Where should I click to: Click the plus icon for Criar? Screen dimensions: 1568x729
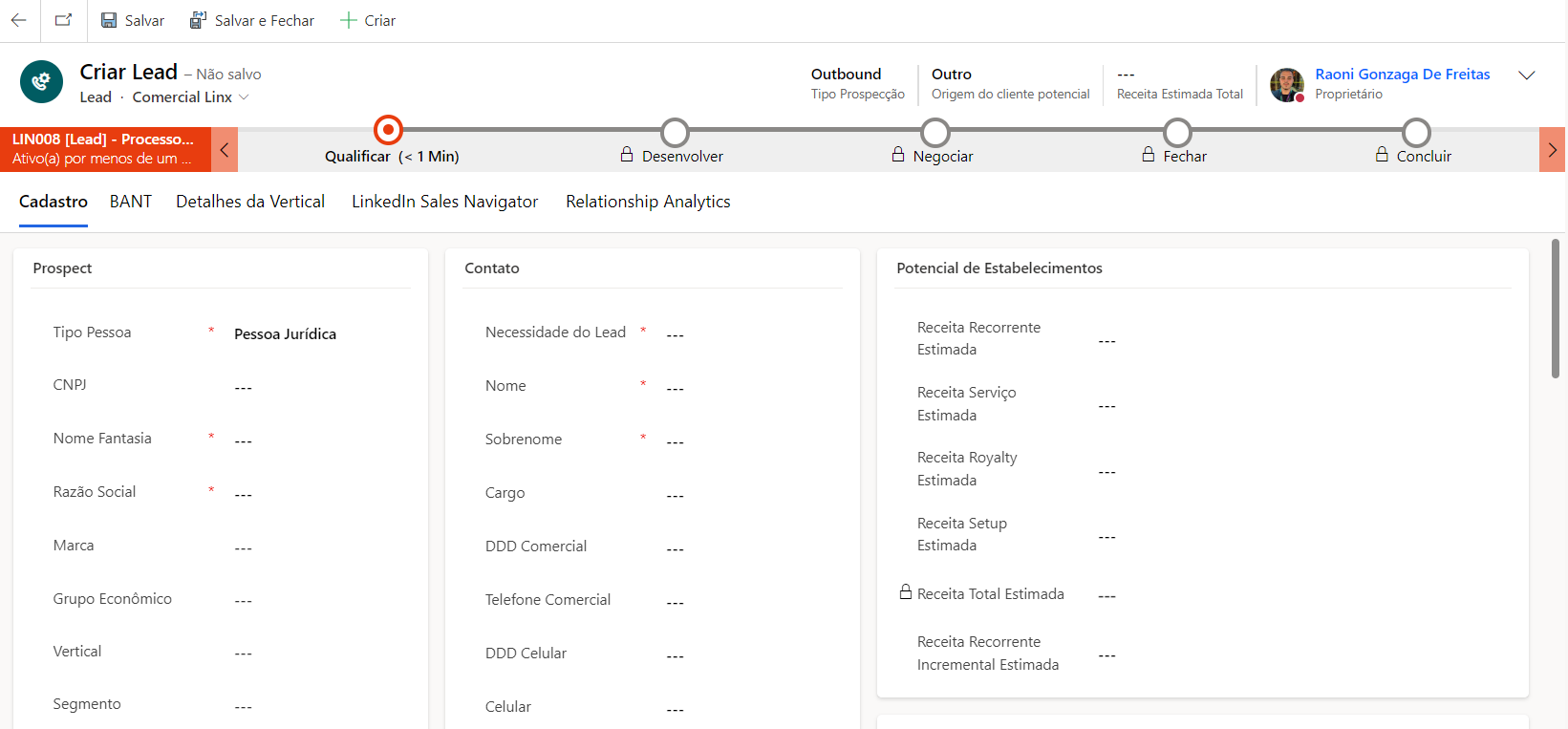[x=349, y=20]
